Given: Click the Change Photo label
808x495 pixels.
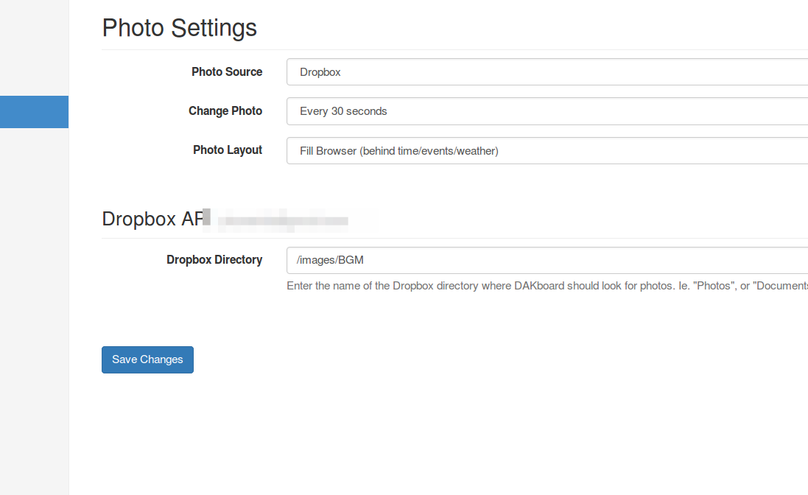Looking at the screenshot, I should click(225, 111).
